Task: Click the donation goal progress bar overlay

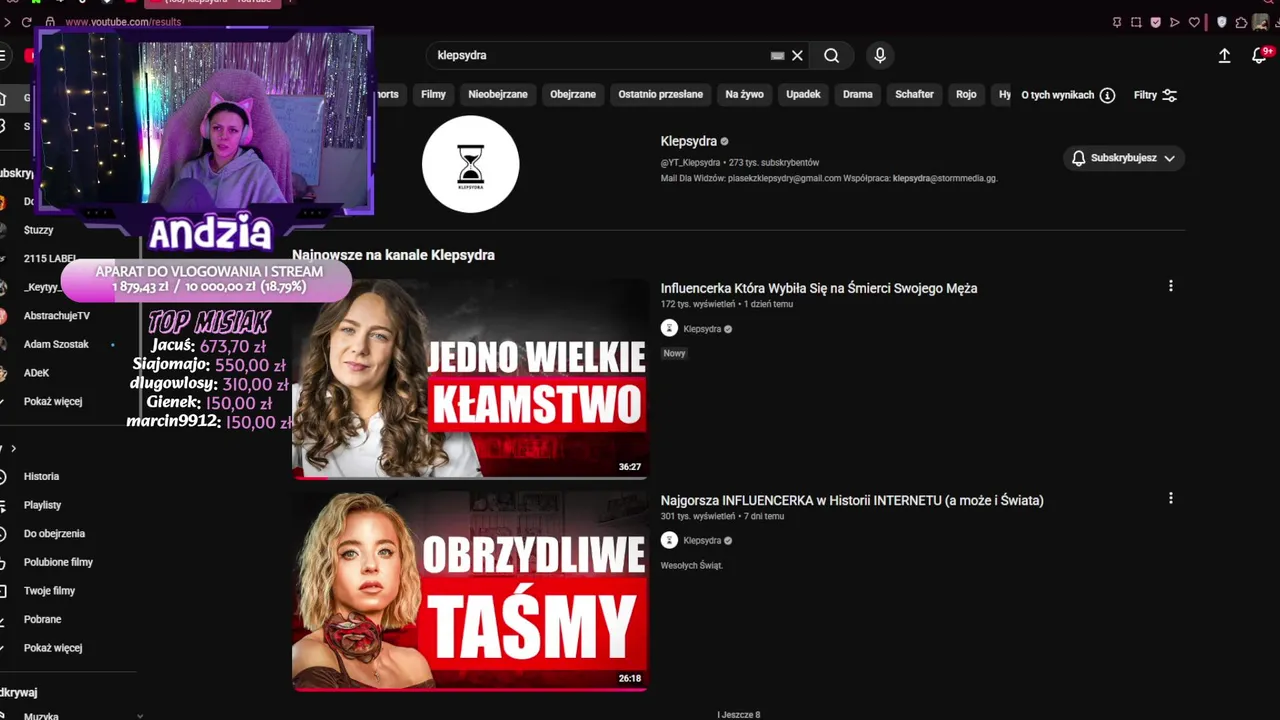Action: 207,279
